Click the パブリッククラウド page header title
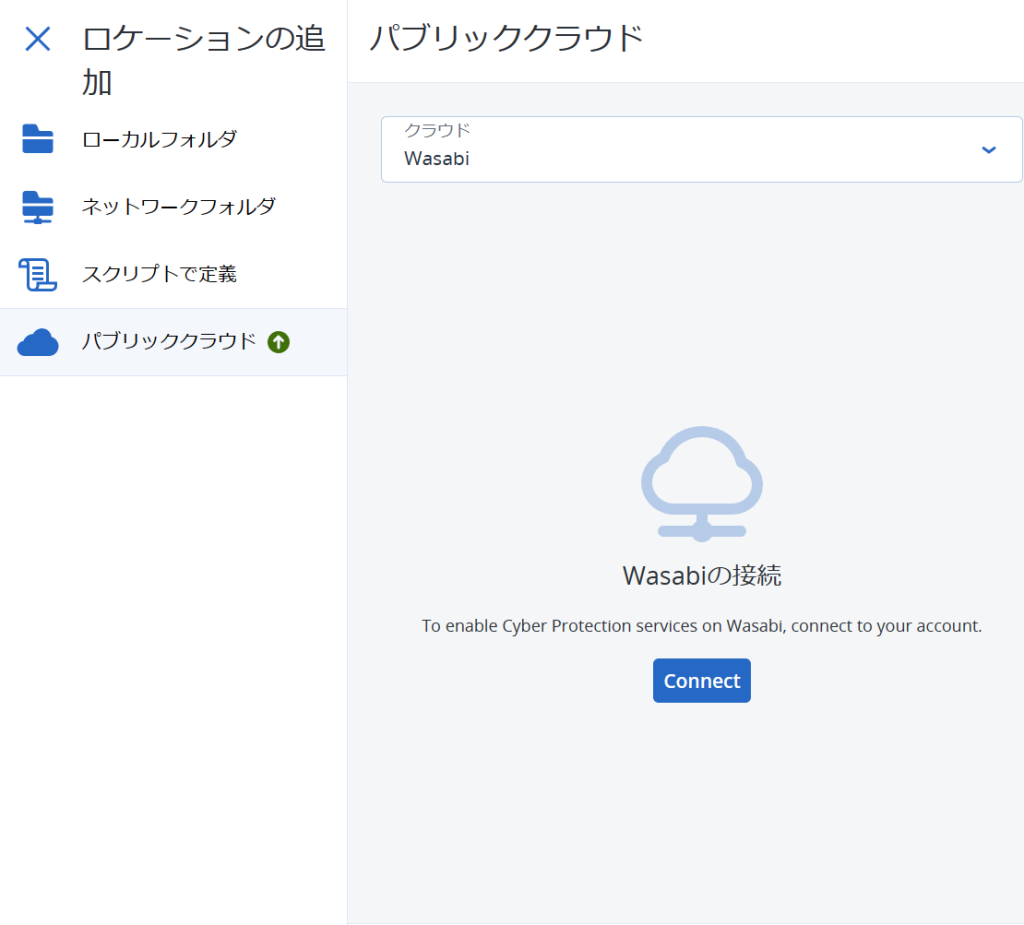The width and height of the screenshot is (1024, 925). (x=507, y=38)
